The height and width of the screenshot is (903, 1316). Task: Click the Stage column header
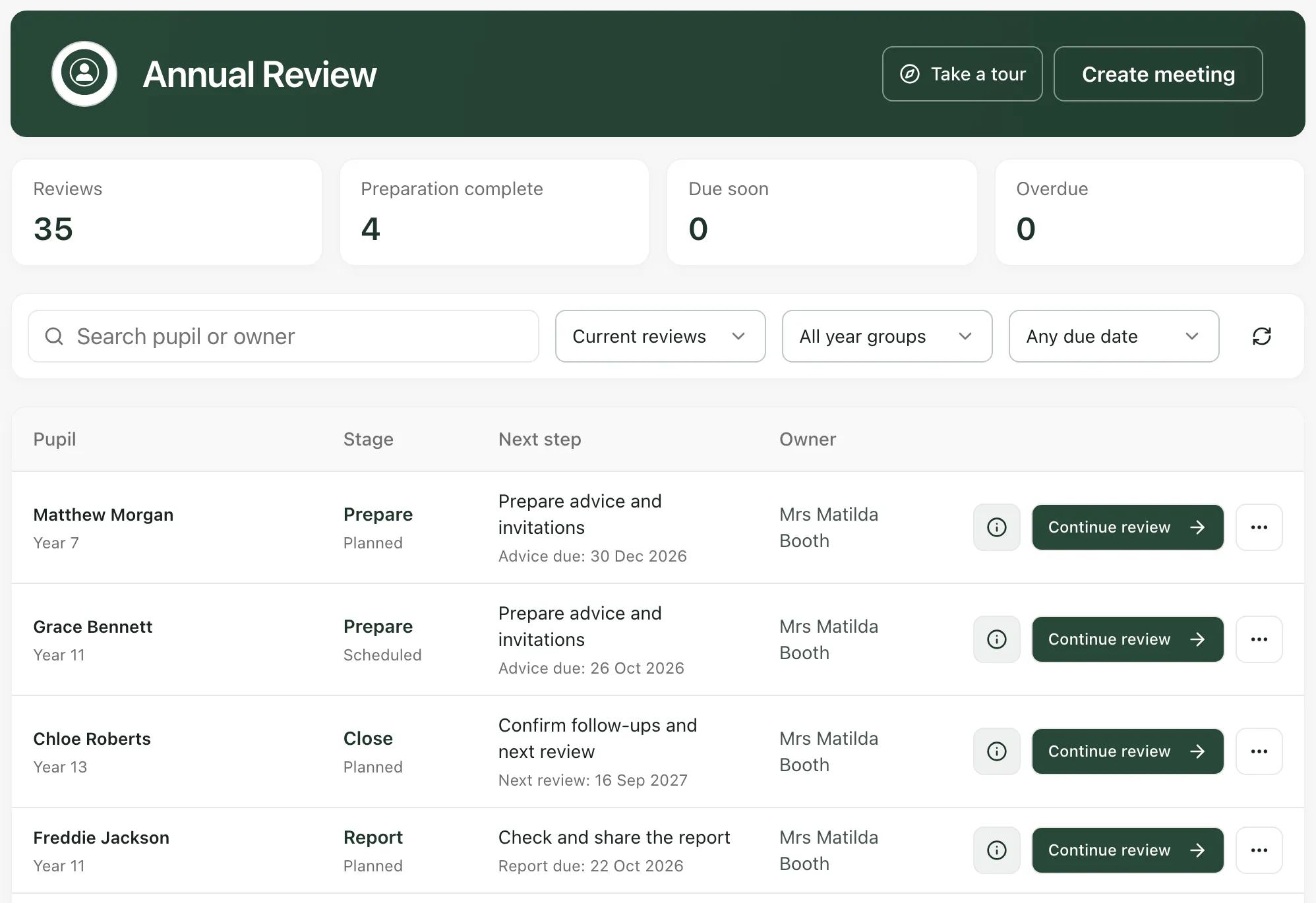coord(369,439)
